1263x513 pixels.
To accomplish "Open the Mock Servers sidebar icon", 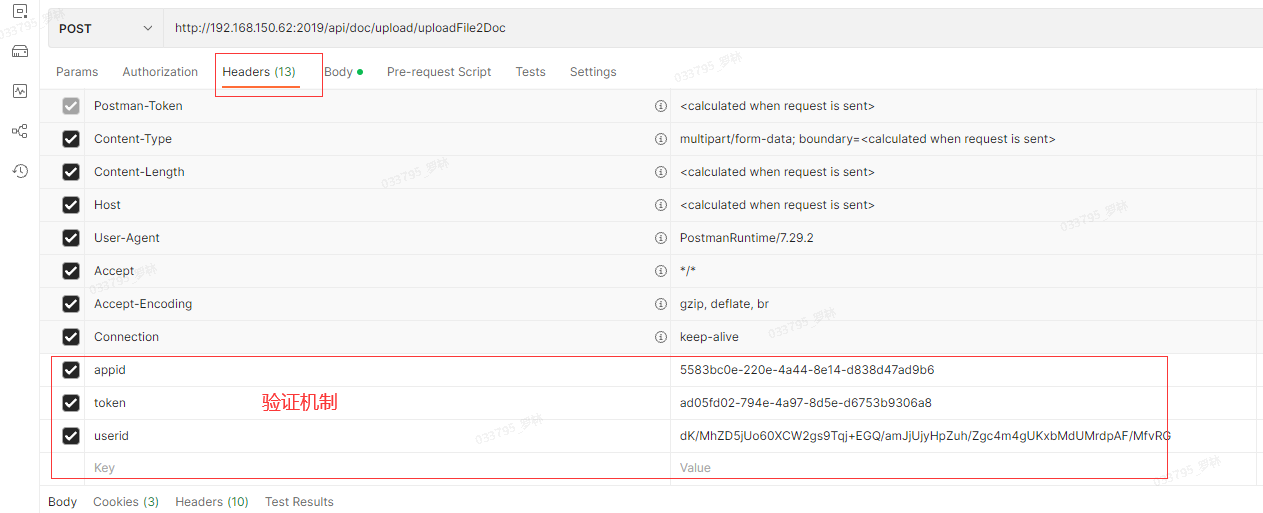I will pos(19,51).
